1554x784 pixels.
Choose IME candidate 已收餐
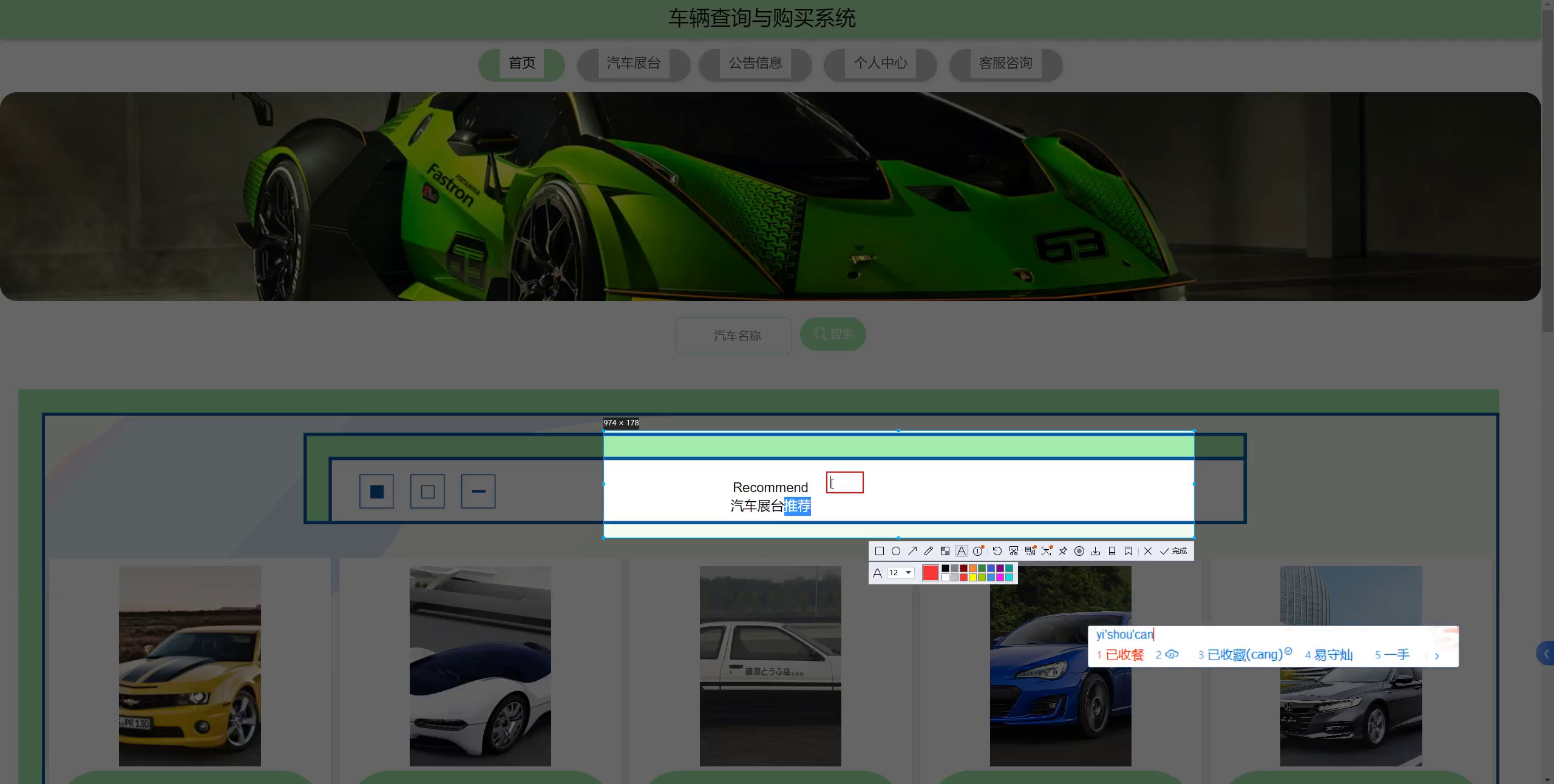(1121, 655)
